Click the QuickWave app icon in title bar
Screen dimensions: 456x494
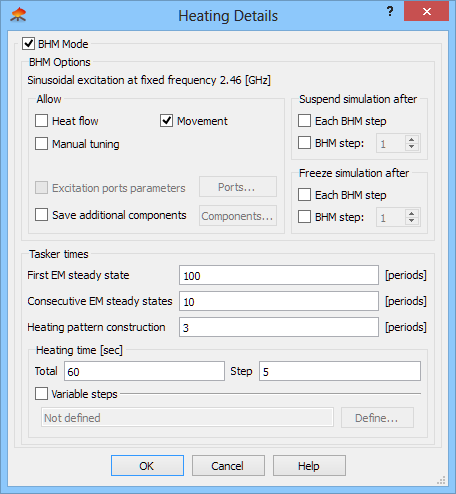18,15
